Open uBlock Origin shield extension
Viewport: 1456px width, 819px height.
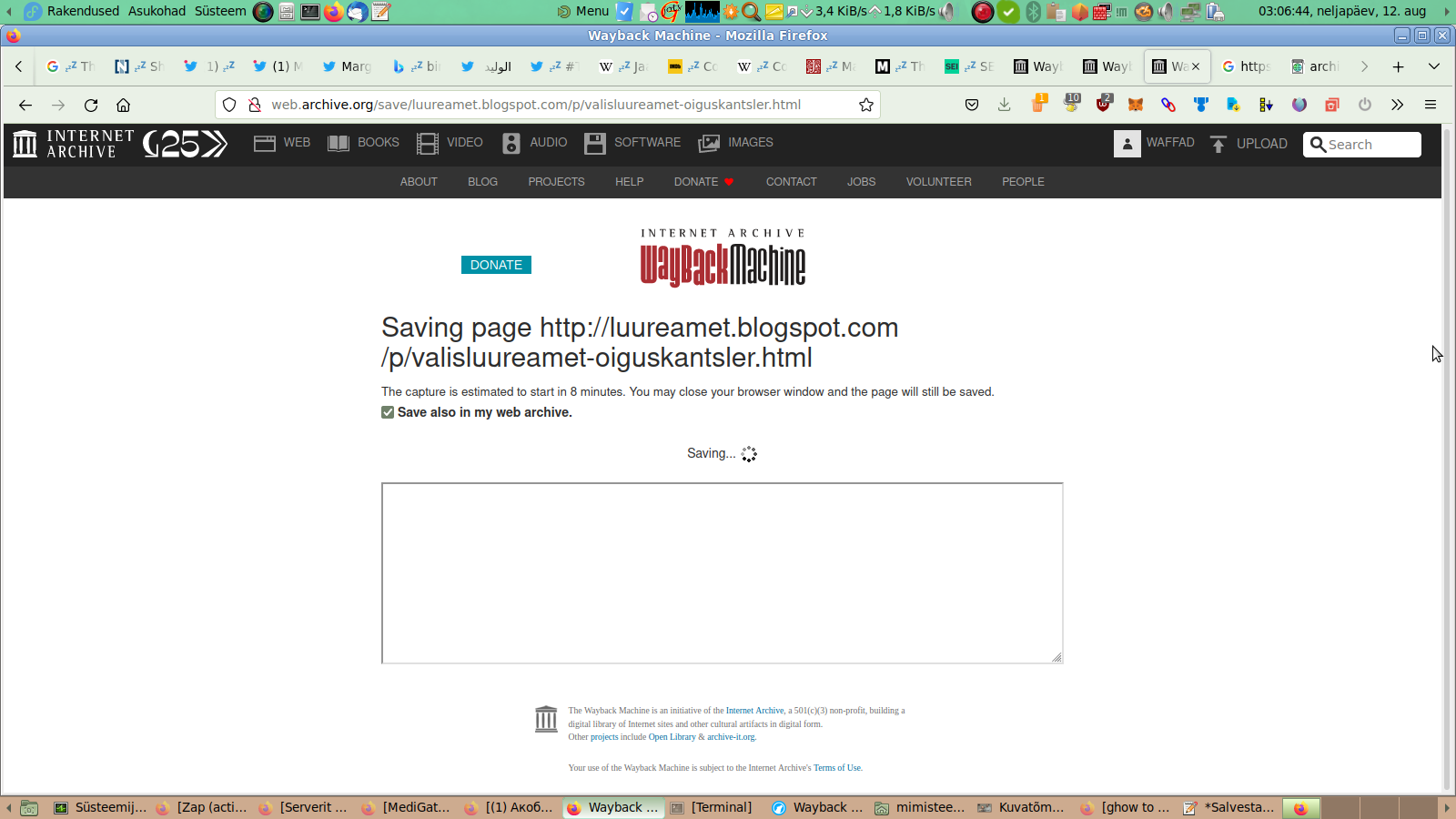1104,104
